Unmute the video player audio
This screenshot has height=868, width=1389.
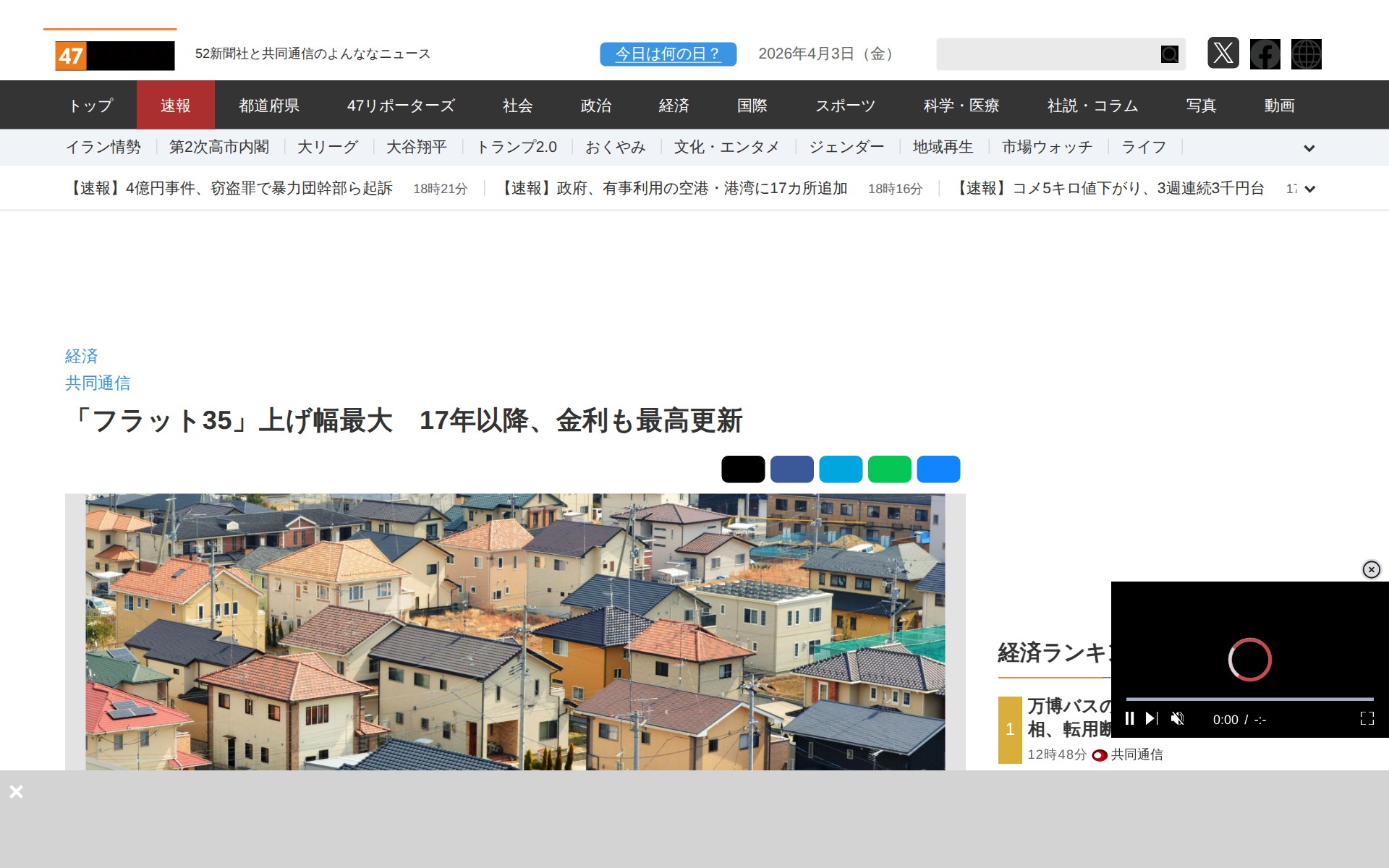[1177, 718]
